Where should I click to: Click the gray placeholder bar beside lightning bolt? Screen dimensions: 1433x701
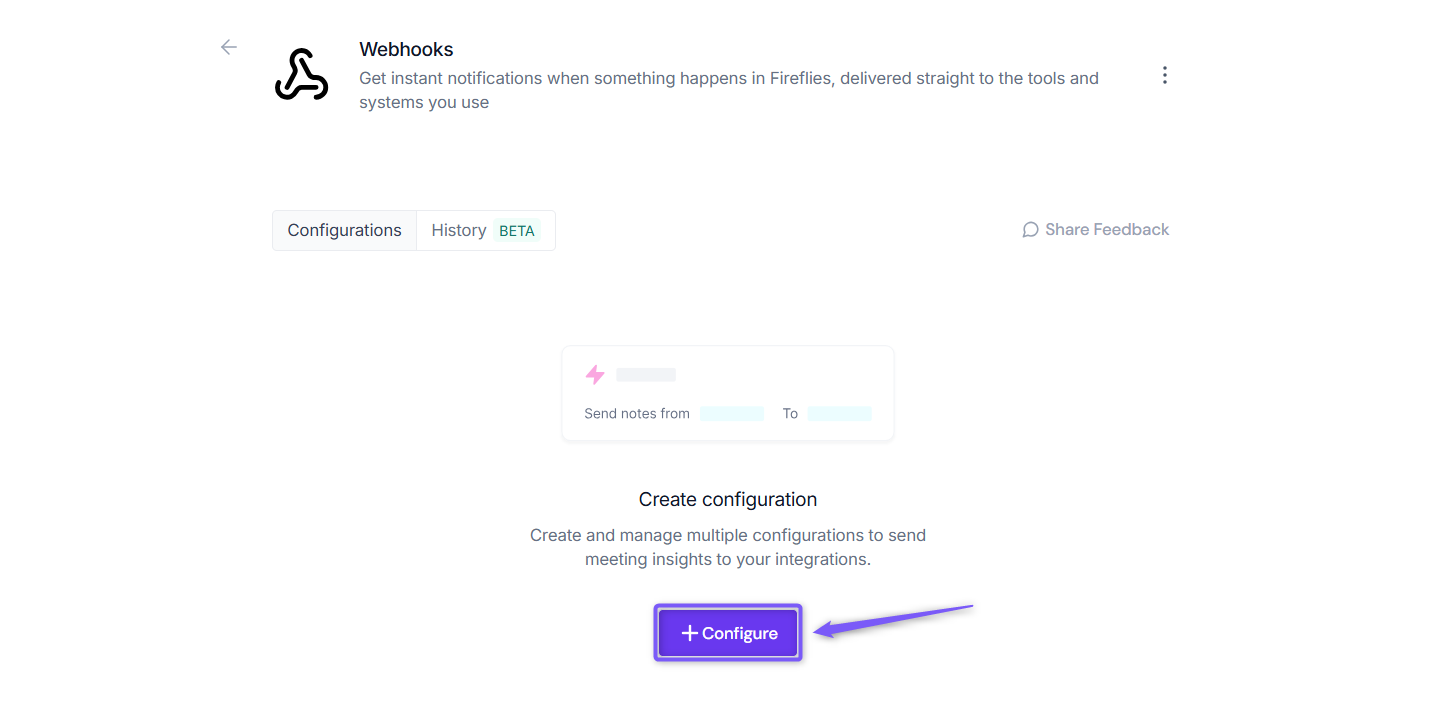(646, 375)
